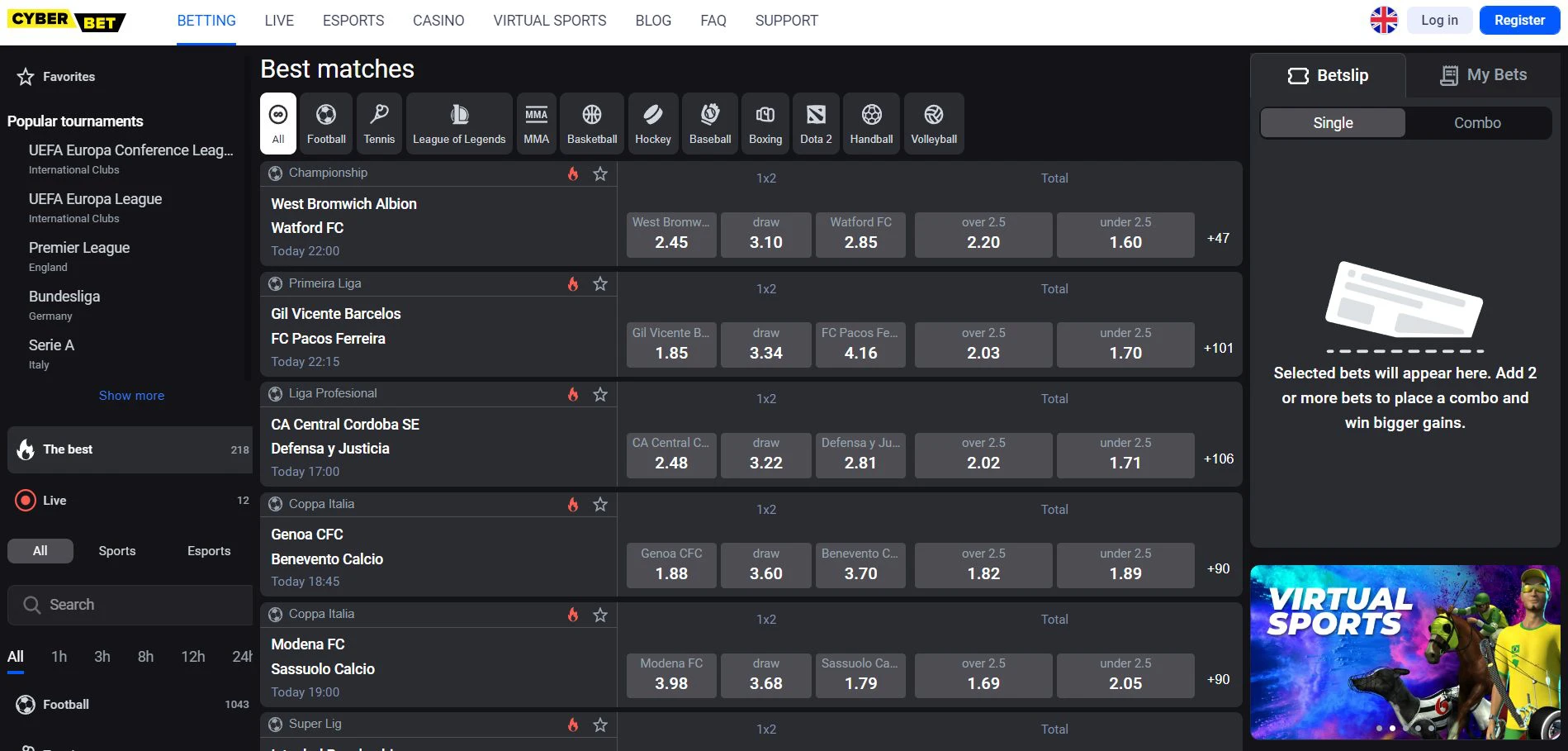Image resolution: width=1568 pixels, height=751 pixels.
Task: Open the Live matches list
Action: 130,501
